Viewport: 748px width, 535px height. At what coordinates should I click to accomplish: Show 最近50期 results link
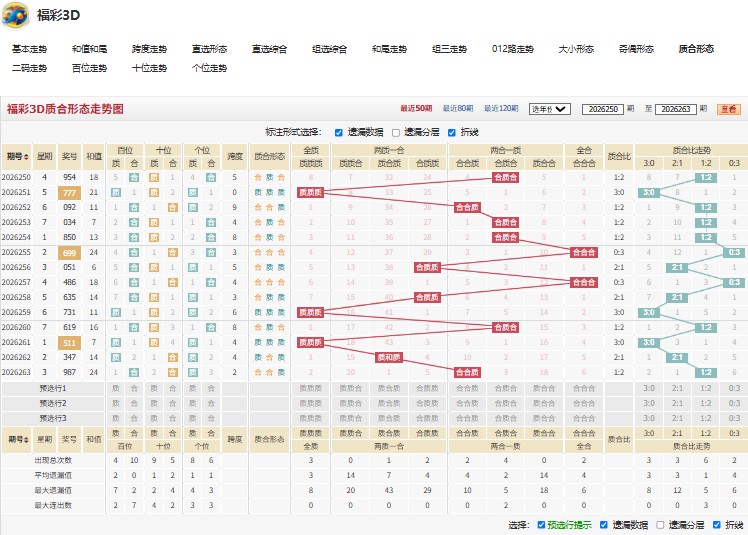pyautogui.click(x=416, y=109)
